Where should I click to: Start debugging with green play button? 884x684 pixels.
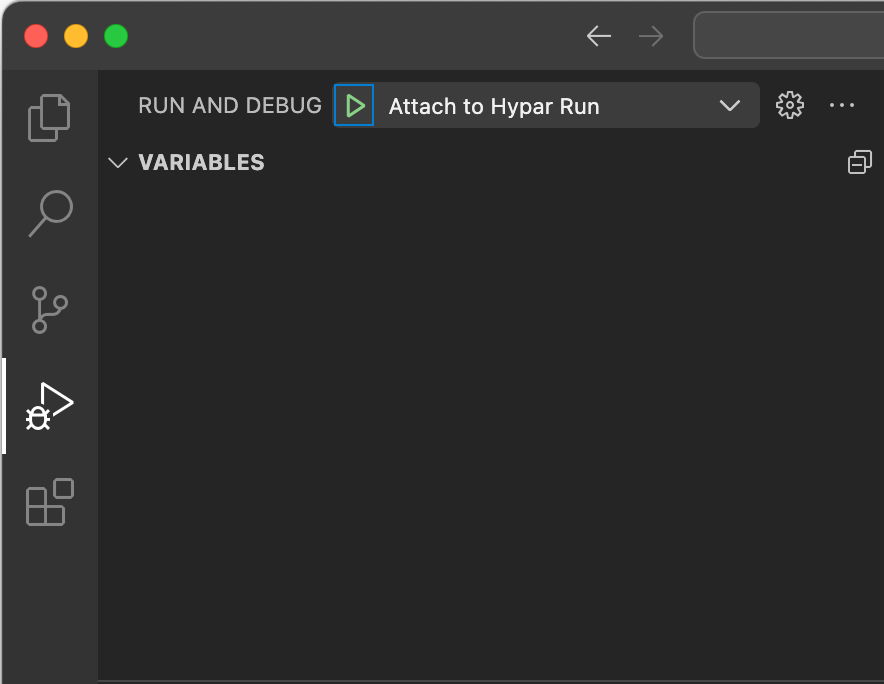tap(354, 105)
